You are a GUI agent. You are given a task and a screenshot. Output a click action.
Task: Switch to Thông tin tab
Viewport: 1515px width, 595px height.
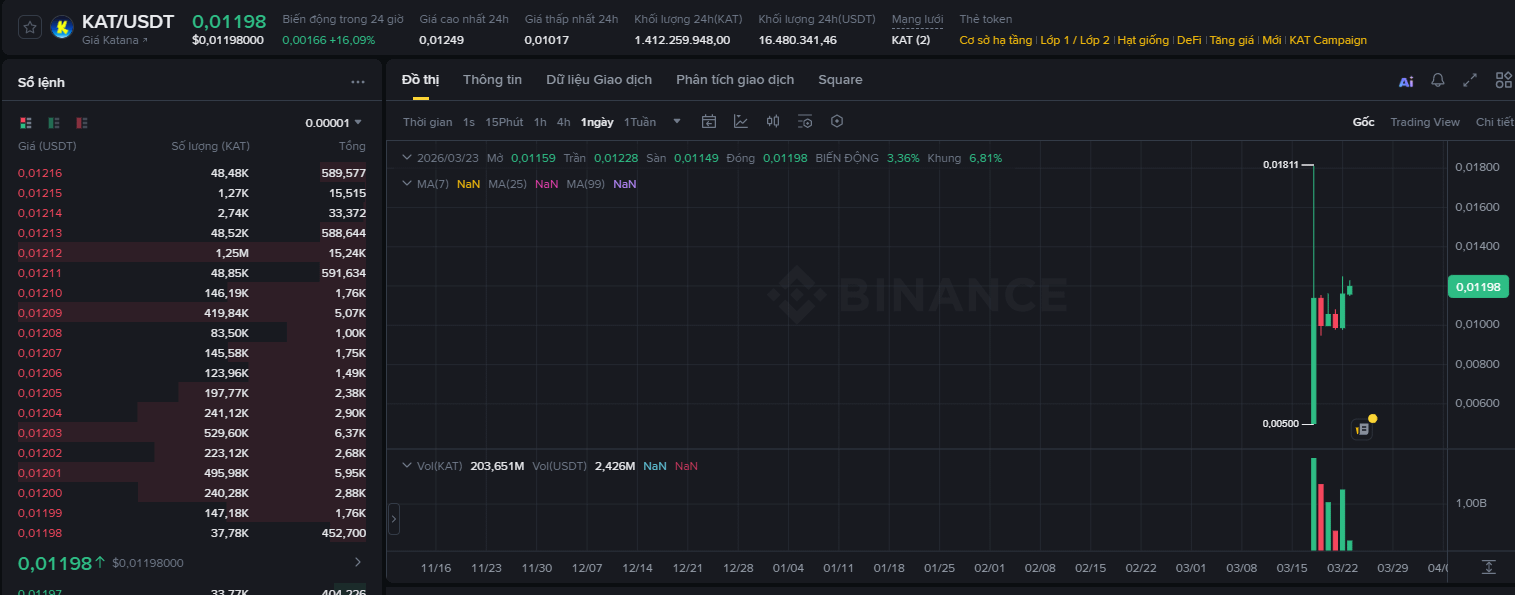(x=492, y=80)
